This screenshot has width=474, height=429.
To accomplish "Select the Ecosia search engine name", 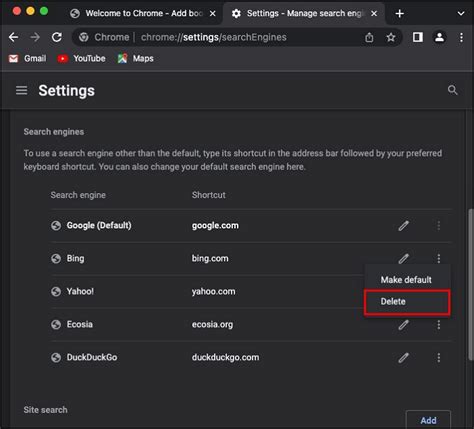I will click(x=80, y=324).
